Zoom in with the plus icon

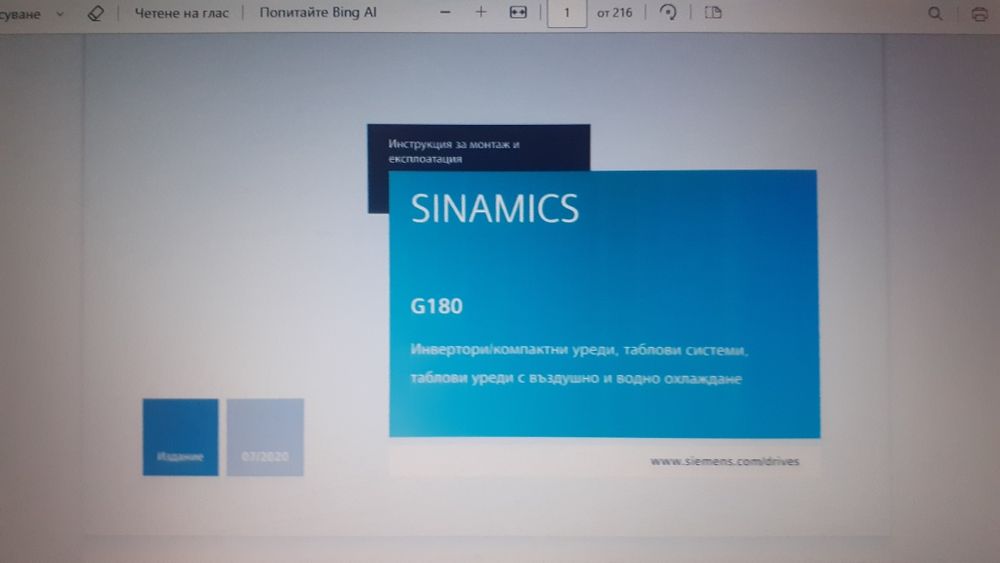point(481,12)
